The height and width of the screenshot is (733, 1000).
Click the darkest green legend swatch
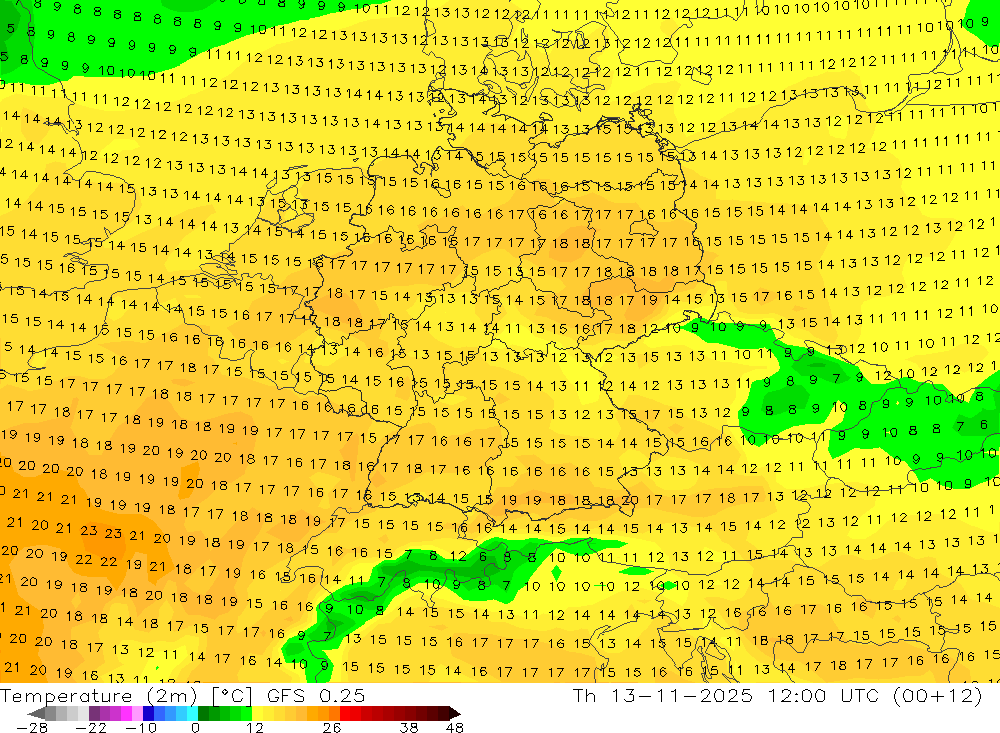coord(203,713)
